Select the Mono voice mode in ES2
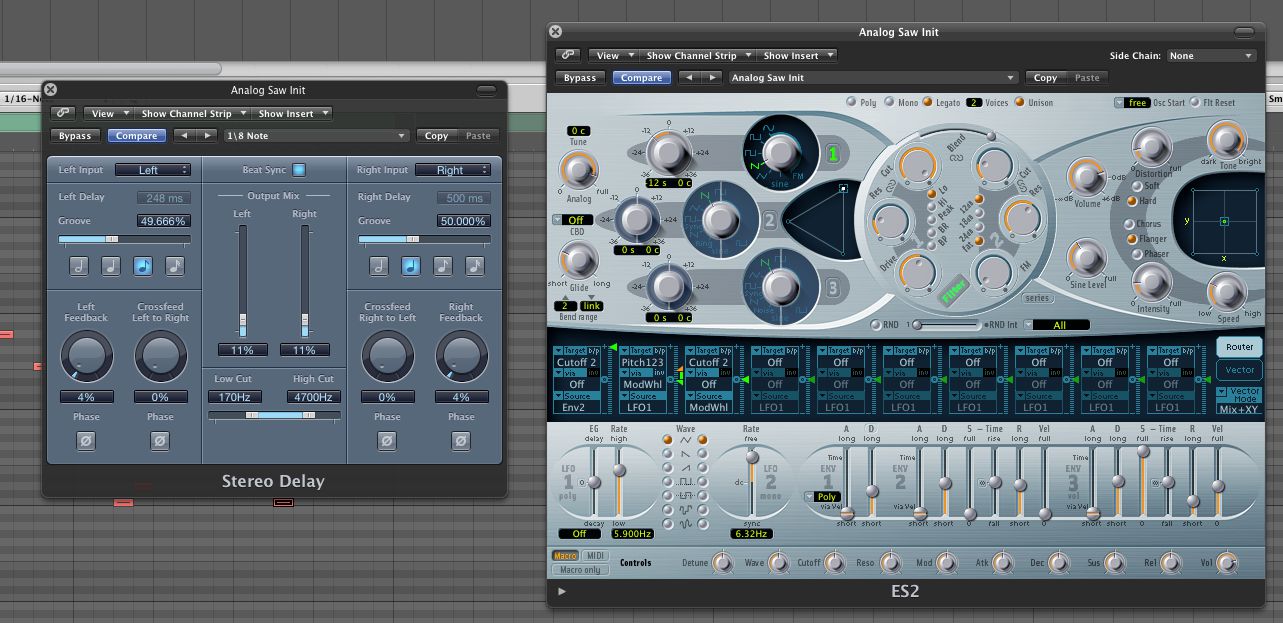The image size is (1283, 623). (x=889, y=102)
